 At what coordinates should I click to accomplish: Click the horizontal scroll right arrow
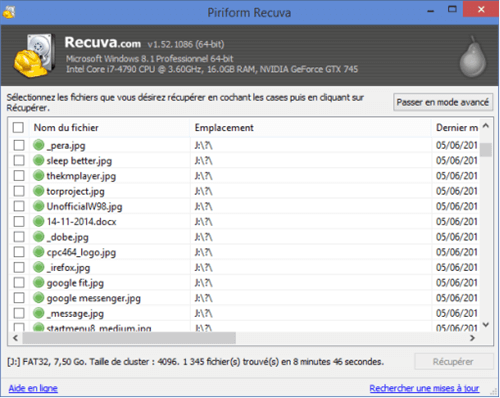pos(472,338)
